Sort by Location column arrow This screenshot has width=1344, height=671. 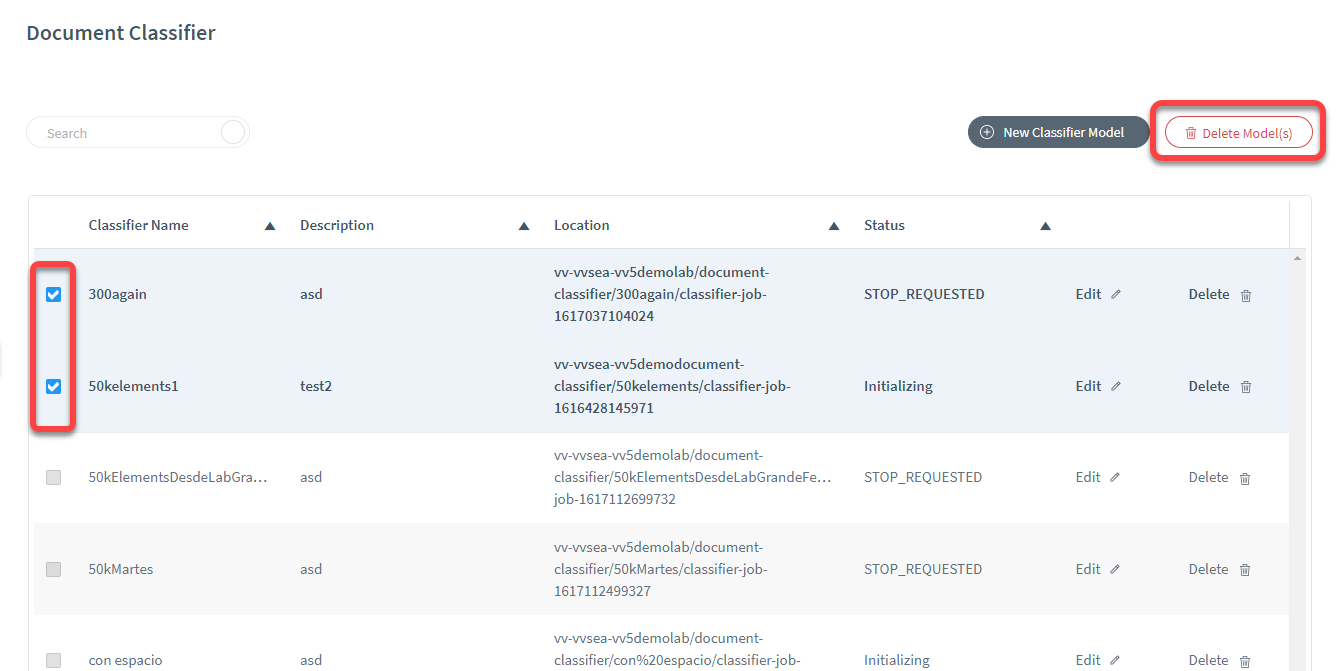(x=834, y=226)
